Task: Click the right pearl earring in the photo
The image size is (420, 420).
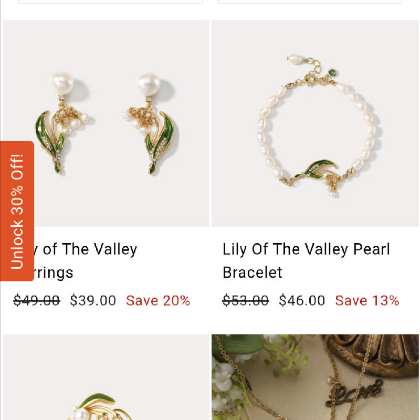Action: coord(149,123)
